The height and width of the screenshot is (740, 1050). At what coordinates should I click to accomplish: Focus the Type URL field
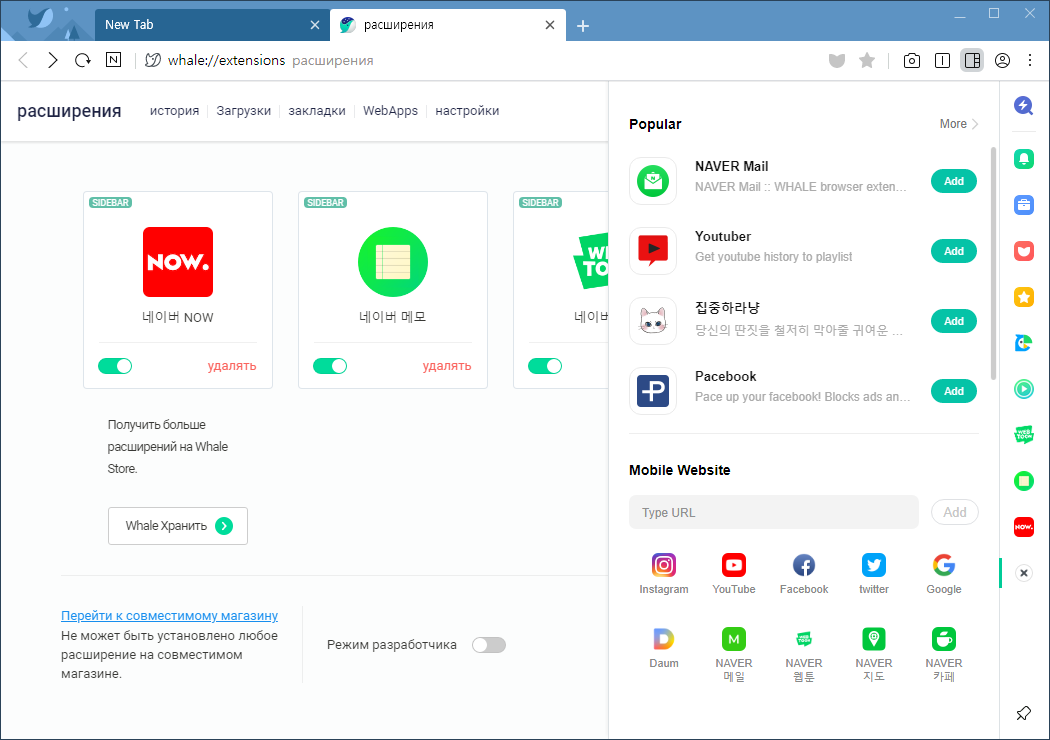(773, 512)
